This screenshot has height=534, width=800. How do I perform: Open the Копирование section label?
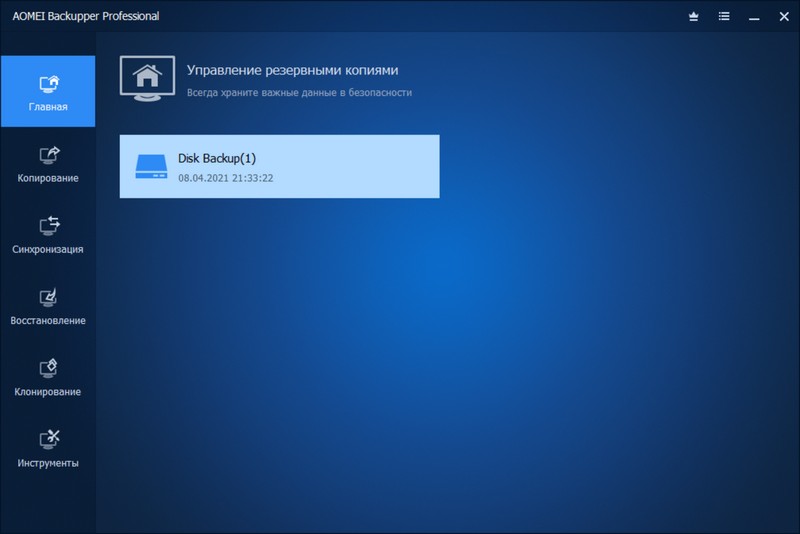pos(48,178)
